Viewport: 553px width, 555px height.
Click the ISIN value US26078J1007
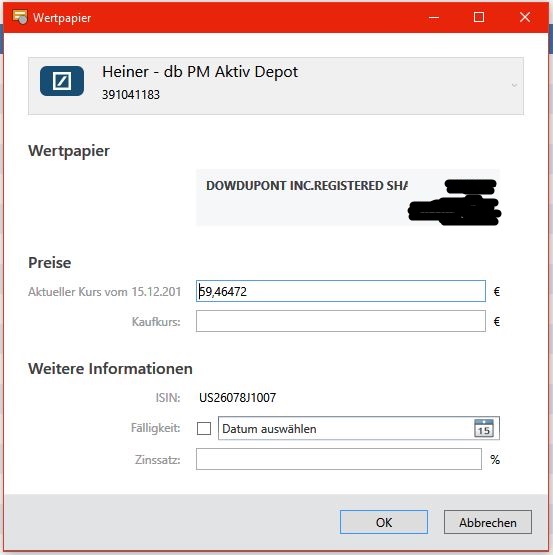[x=238, y=398]
